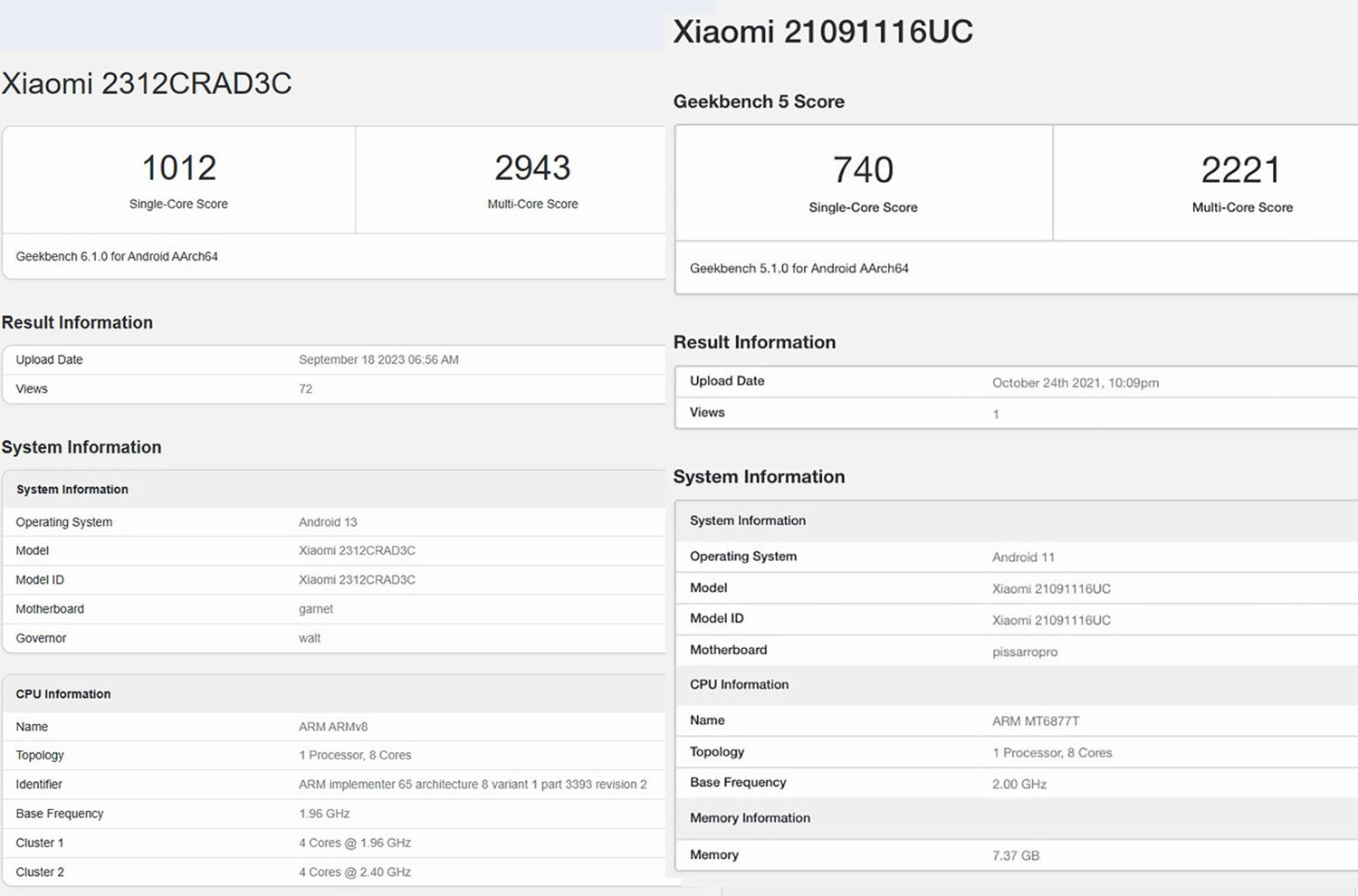Click 'Xiaomi 2312CRAD3C' value in the Model row

click(357, 550)
